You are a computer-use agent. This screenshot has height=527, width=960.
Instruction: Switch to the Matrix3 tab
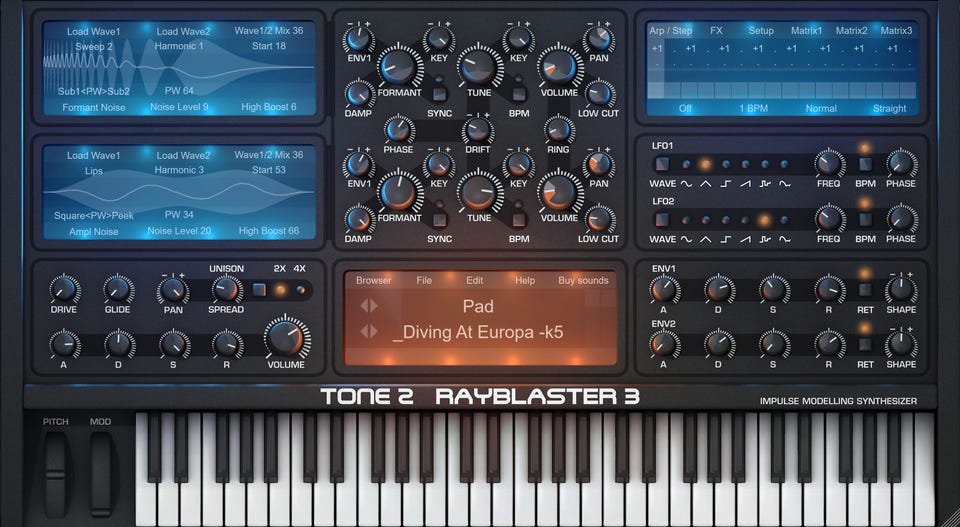click(896, 30)
